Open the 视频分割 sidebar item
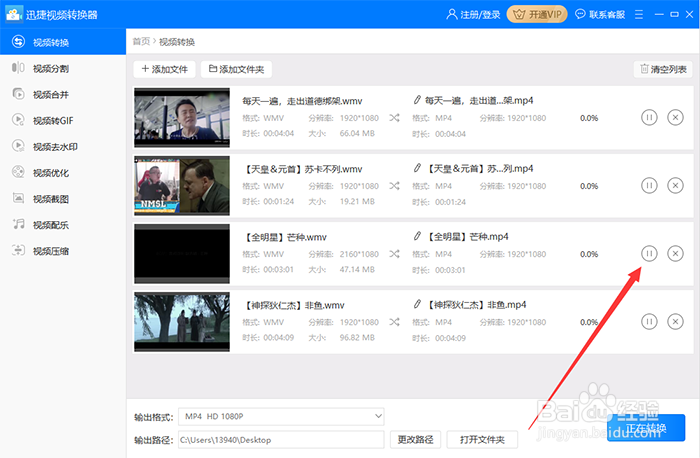Screen dimensions: 700x458 (x=62, y=68)
